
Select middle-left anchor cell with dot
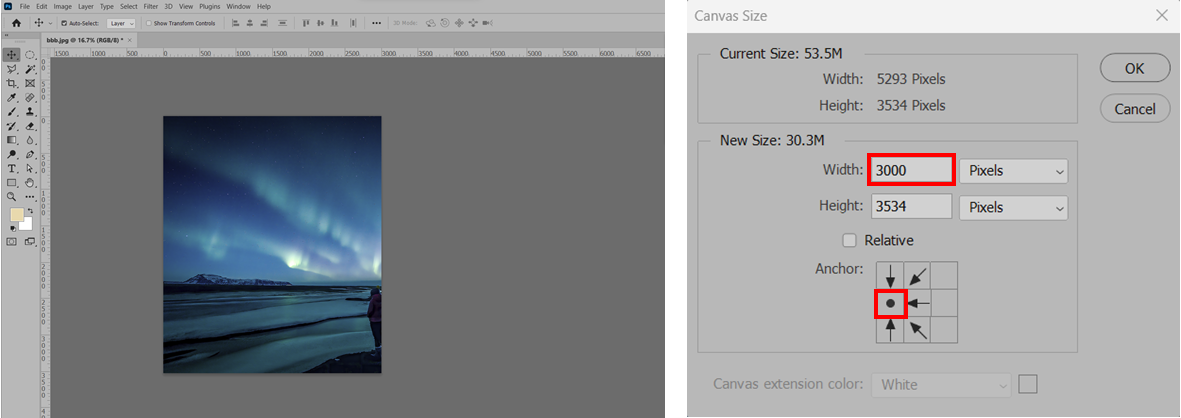pyautogui.click(x=890, y=304)
